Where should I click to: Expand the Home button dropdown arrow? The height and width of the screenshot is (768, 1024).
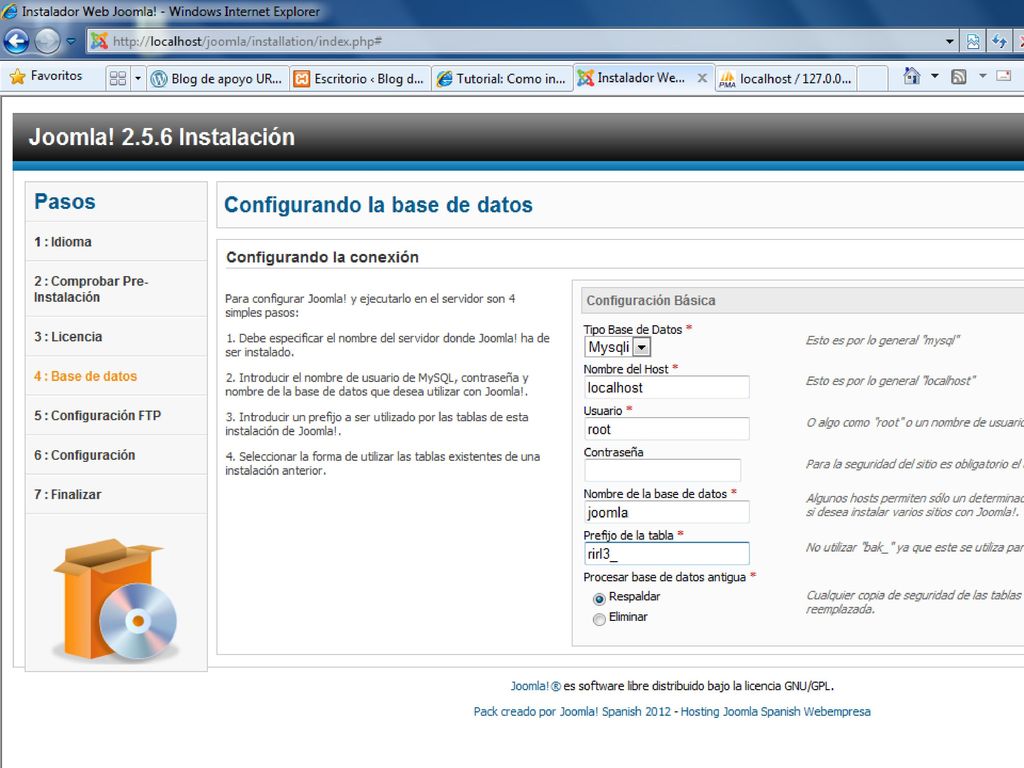[x=935, y=76]
